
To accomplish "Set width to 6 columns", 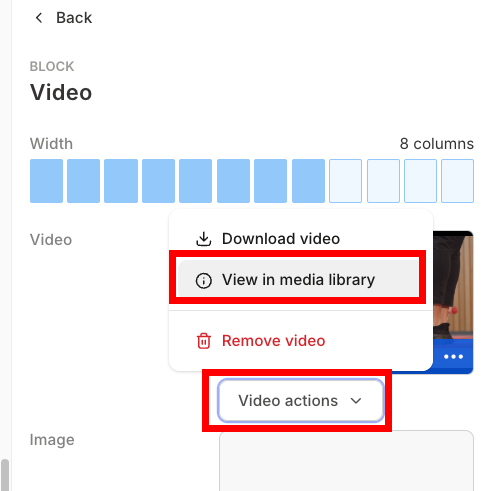I will 233,181.
